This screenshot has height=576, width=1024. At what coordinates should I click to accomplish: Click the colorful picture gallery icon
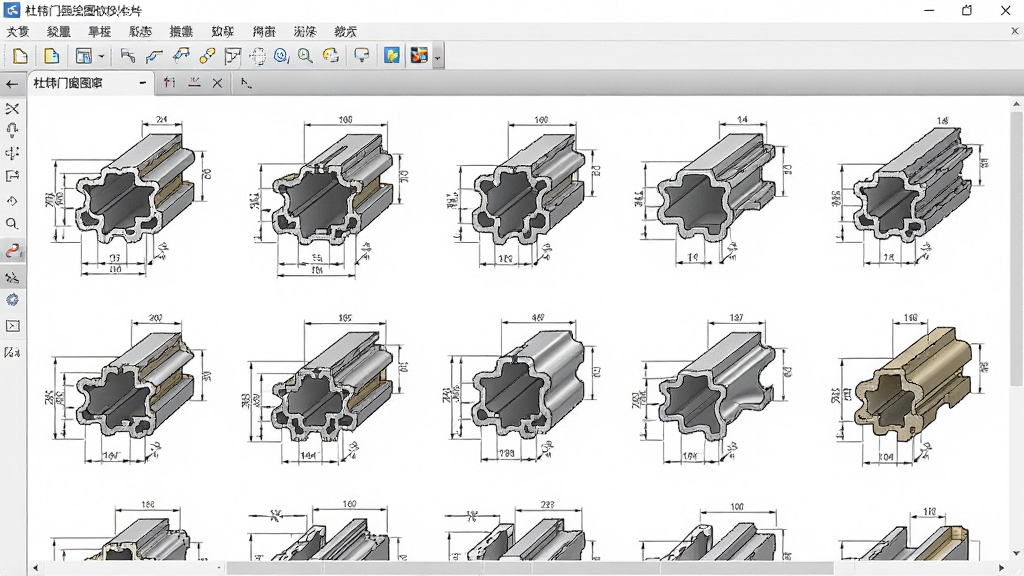point(419,56)
